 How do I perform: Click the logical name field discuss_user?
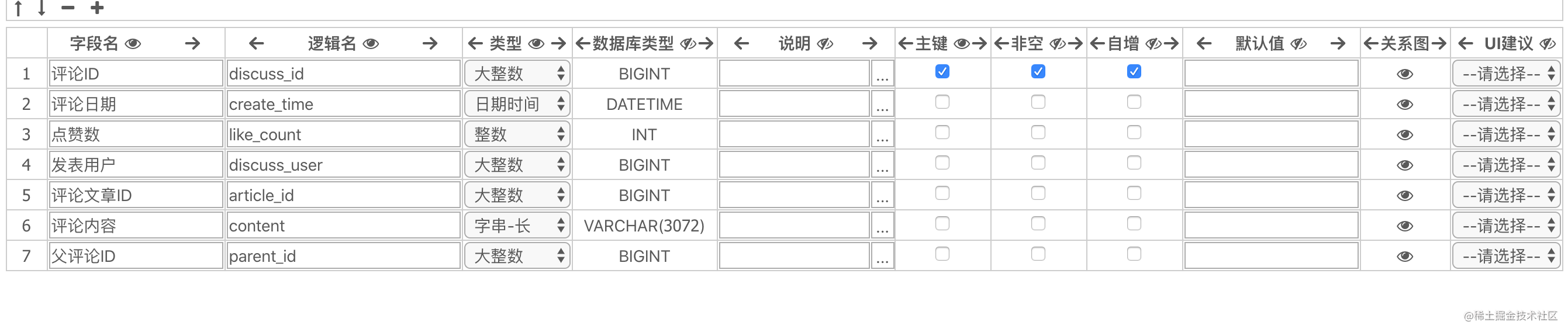click(343, 165)
